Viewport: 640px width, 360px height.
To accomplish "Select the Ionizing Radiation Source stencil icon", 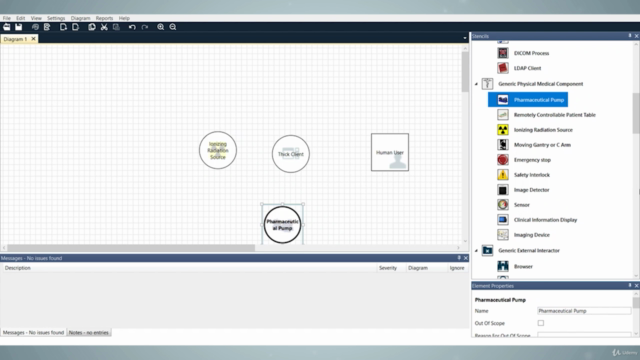I will (x=503, y=130).
